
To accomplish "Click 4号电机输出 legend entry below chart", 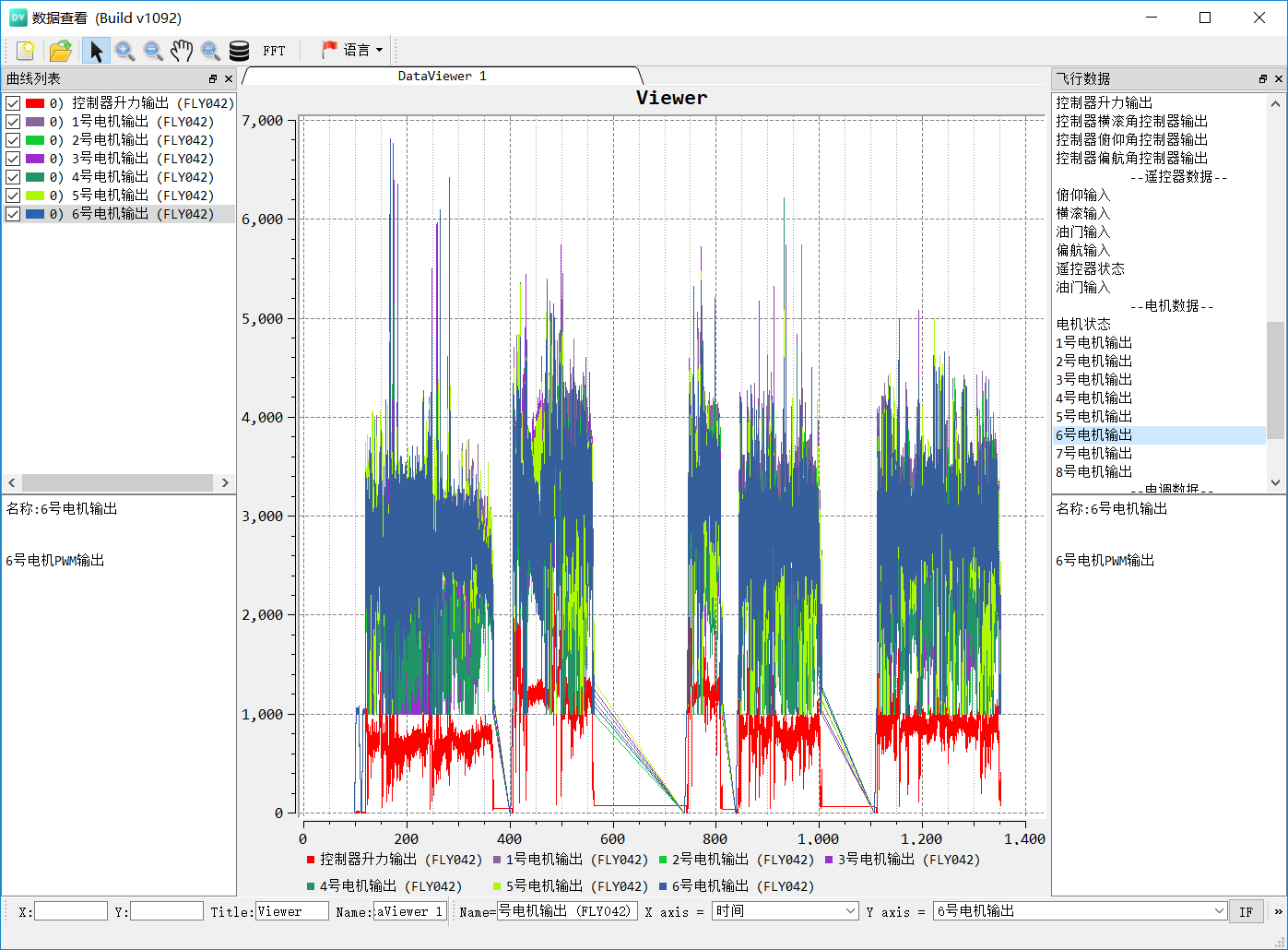I will coord(384,886).
